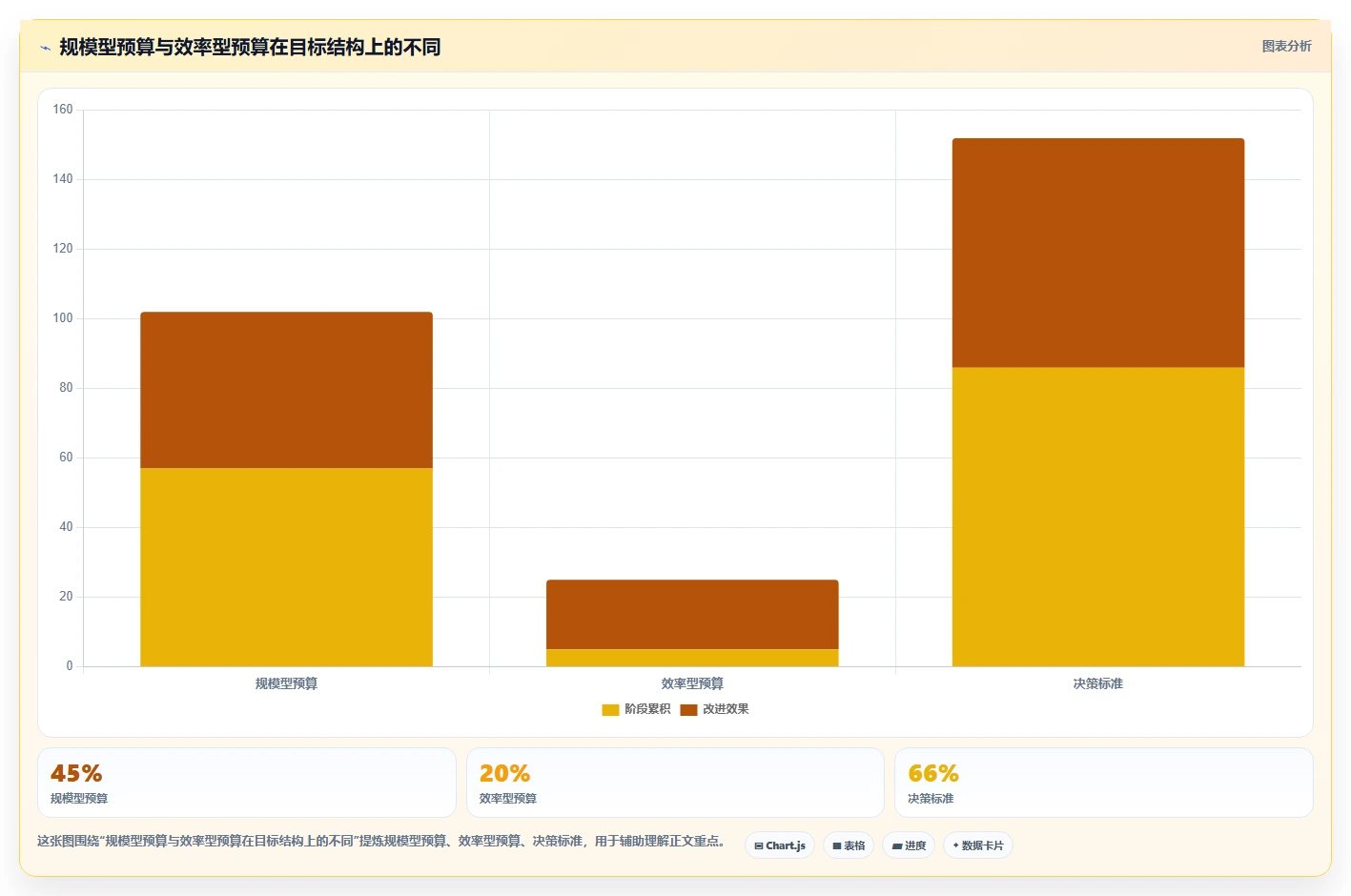Select the yellow segment of 规模型预算 bar
This screenshot has width=1351, height=896.
[x=286, y=567]
